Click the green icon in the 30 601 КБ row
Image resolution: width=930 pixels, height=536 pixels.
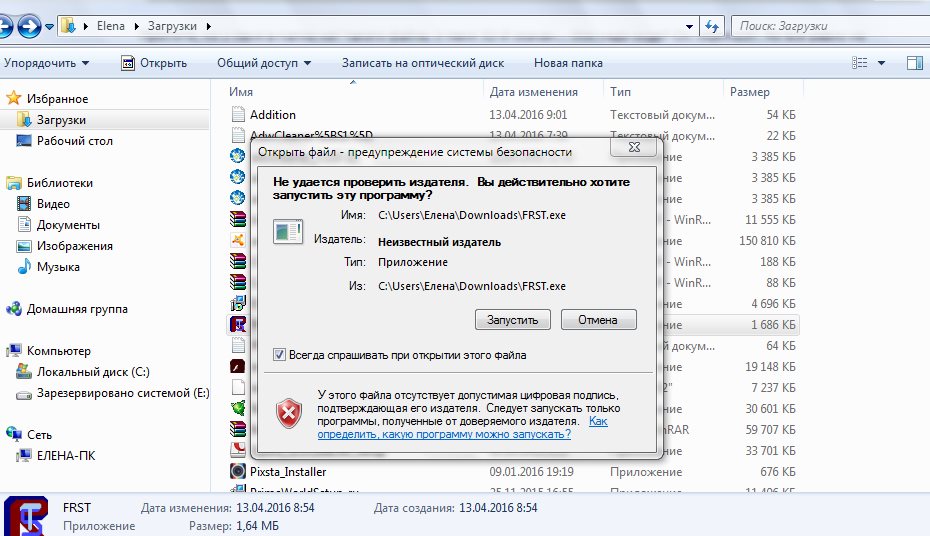[238, 409]
